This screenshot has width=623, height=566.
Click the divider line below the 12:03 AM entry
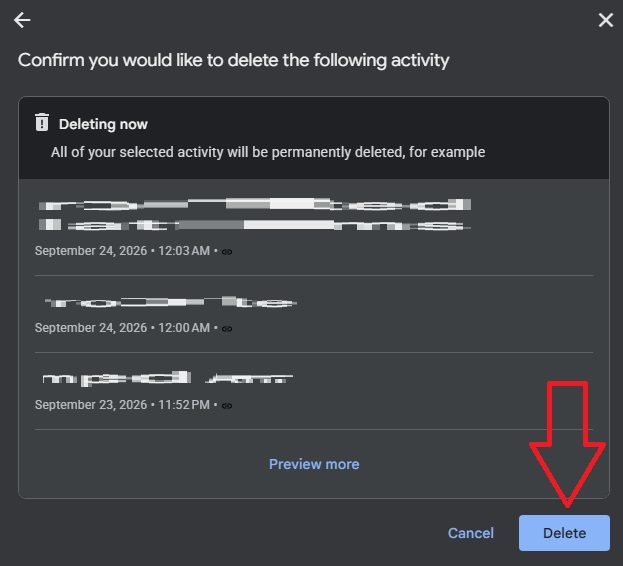tap(314, 275)
